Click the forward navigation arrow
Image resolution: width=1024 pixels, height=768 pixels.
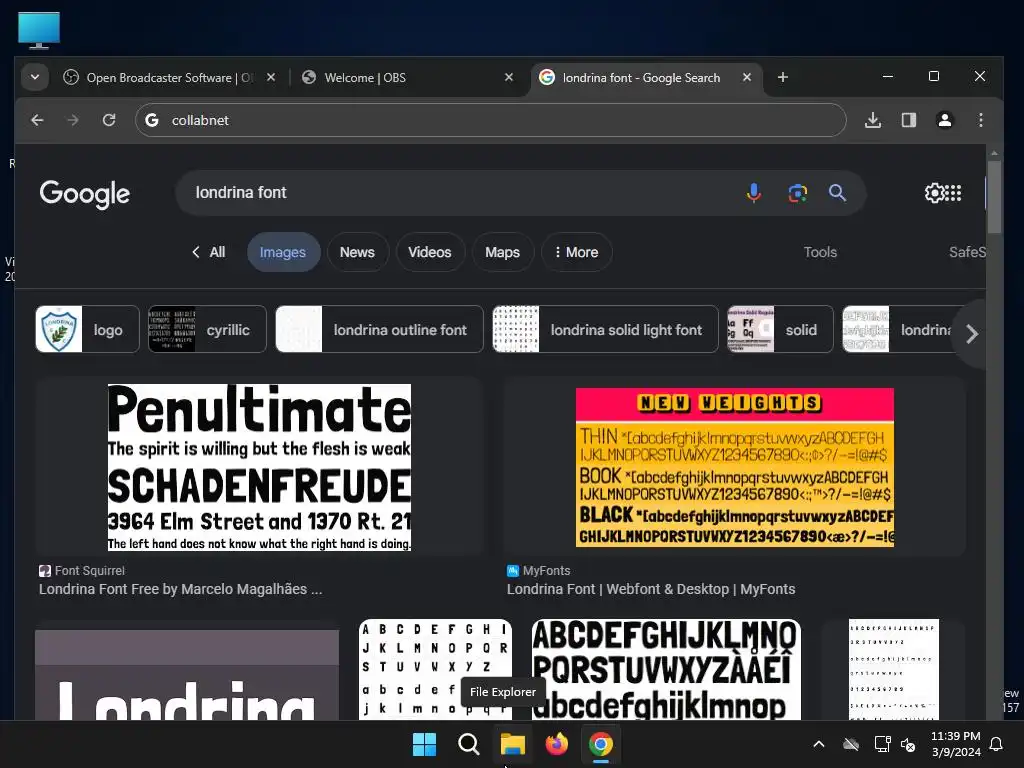pyautogui.click(x=72, y=120)
